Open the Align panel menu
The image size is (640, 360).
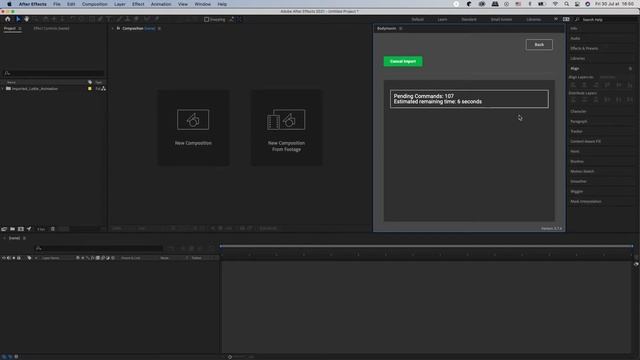coord(630,69)
